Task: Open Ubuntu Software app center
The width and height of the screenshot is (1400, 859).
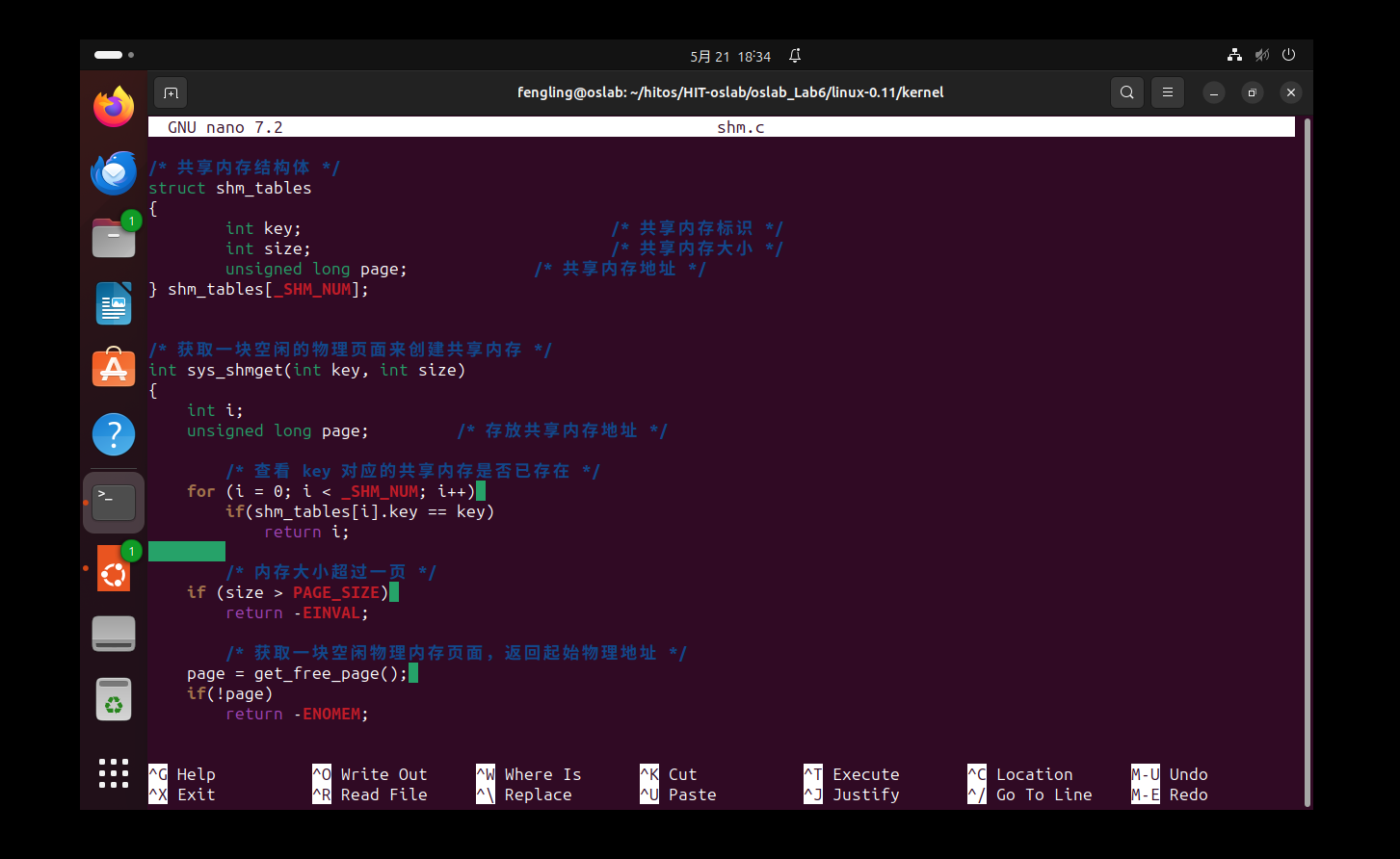Action: coord(114,369)
